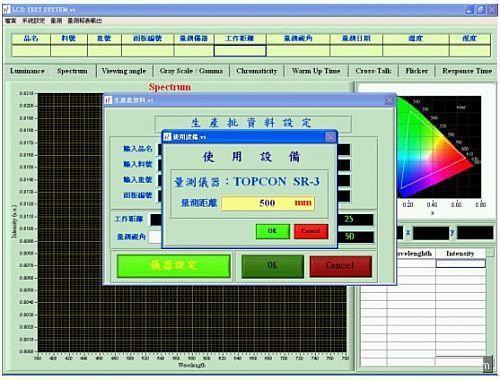
Task: Close the LCD TEST SYSTEM main window
Action: pyautogui.click(x=492, y=10)
